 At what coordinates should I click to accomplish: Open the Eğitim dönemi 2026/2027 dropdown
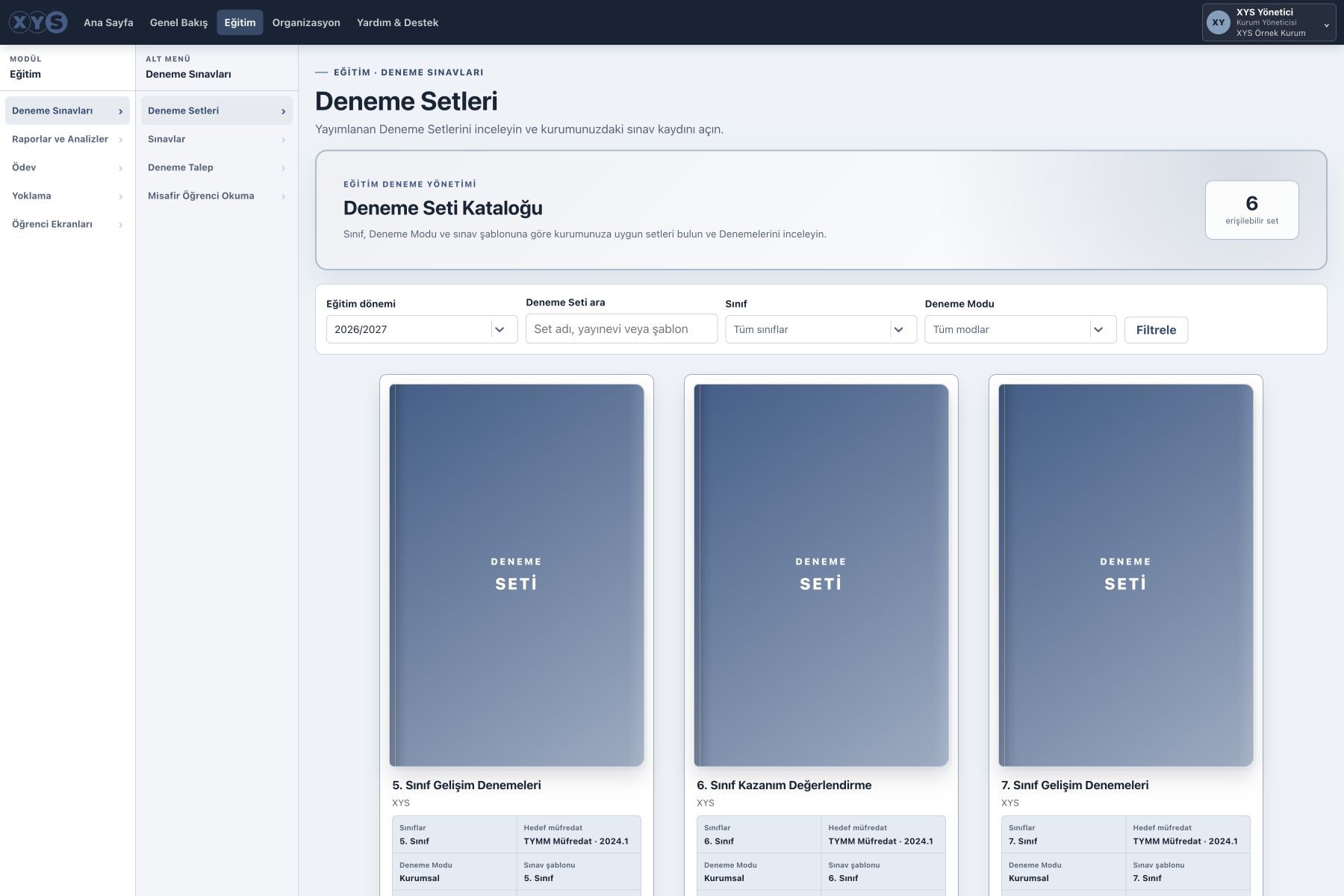click(x=422, y=329)
